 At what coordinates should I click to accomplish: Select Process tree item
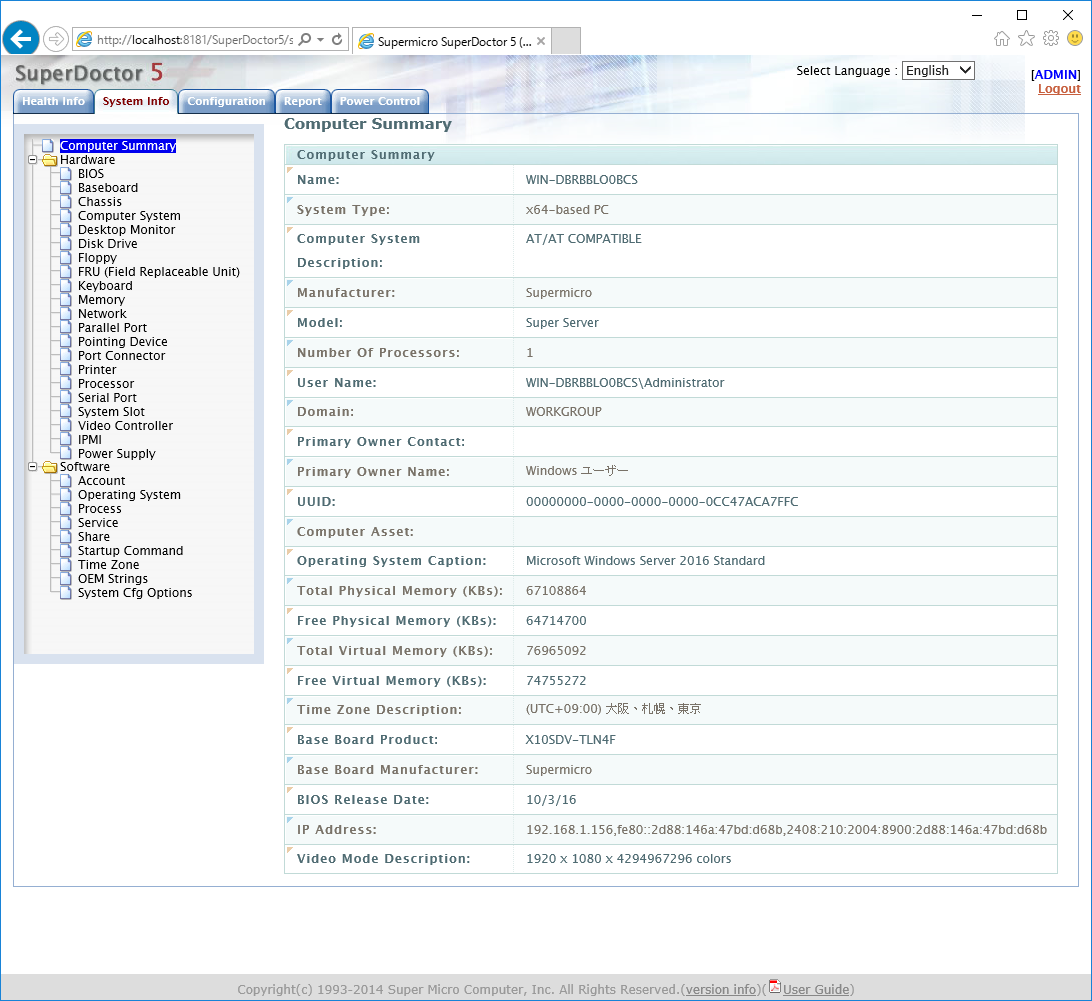click(99, 509)
